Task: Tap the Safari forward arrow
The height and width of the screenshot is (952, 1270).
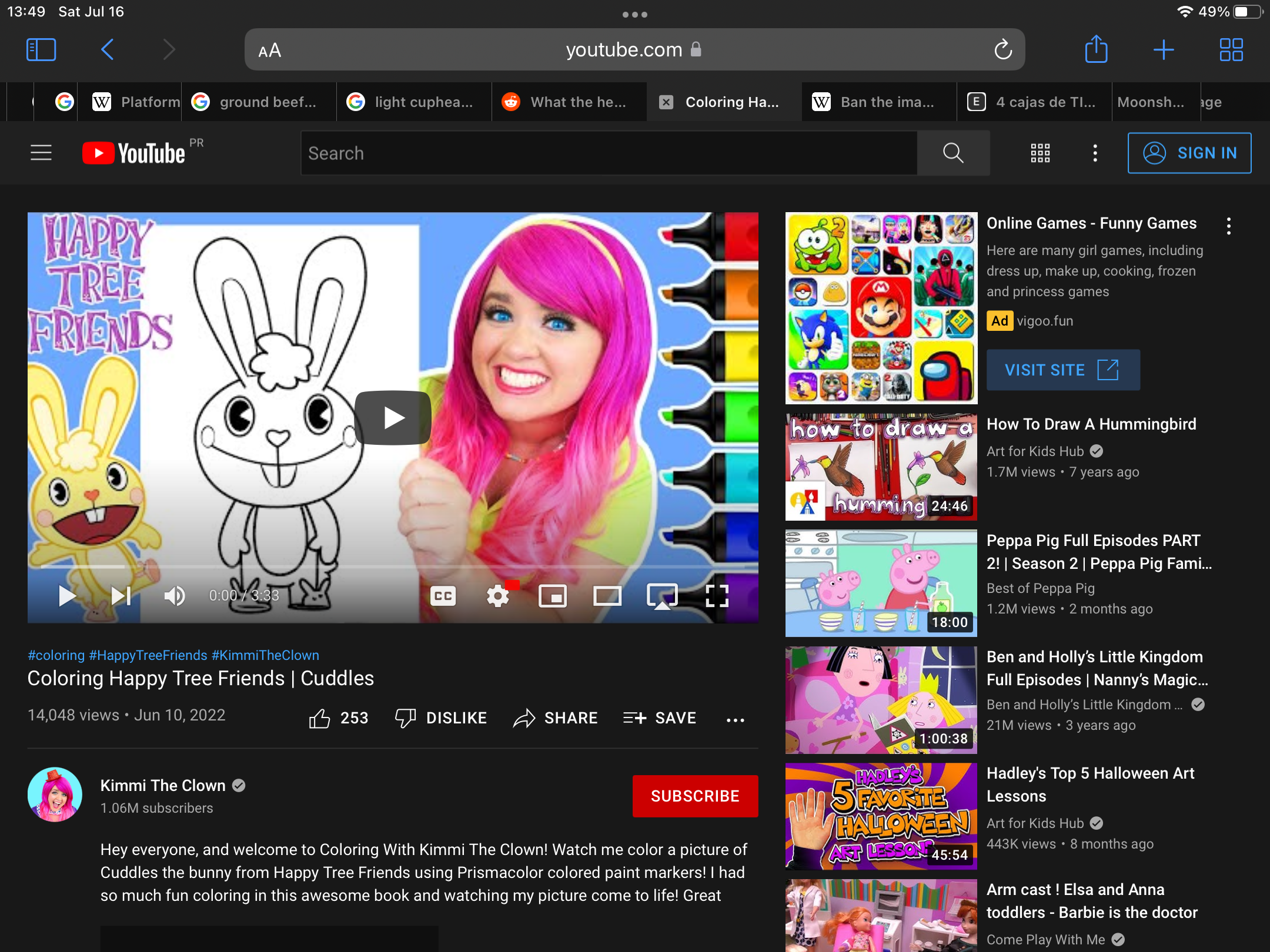Action: [x=169, y=50]
